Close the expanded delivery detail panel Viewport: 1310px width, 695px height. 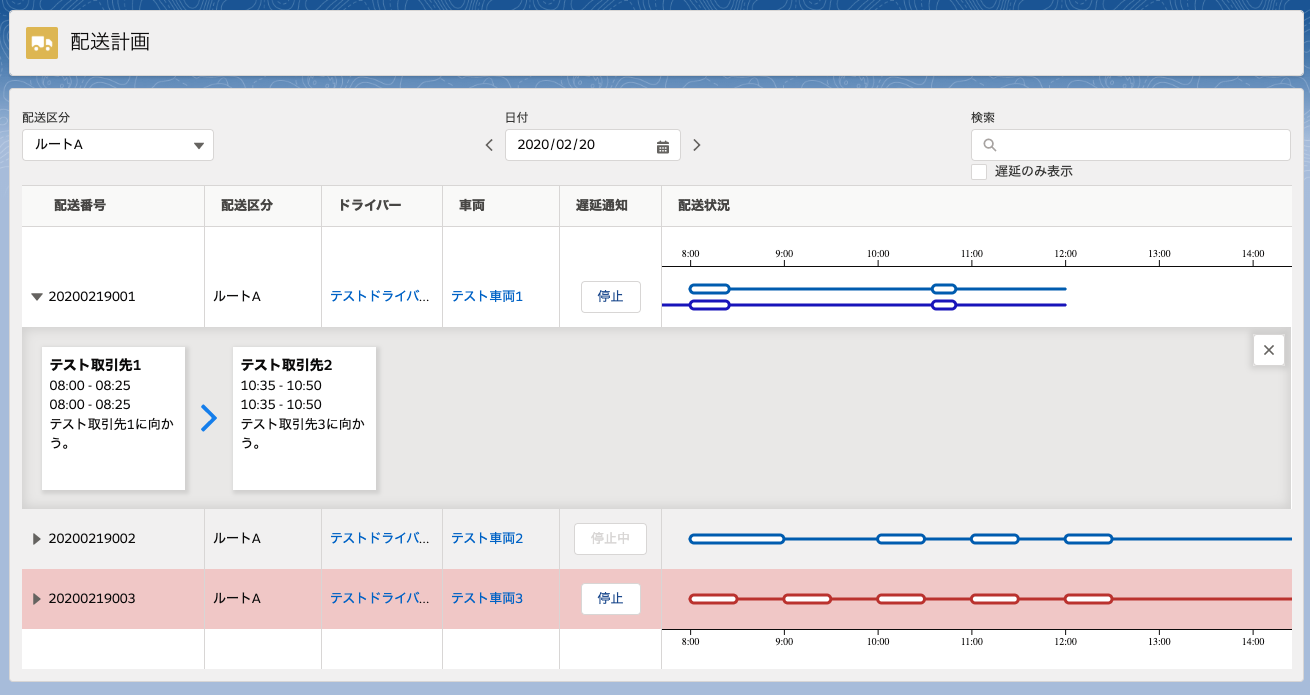1268,350
